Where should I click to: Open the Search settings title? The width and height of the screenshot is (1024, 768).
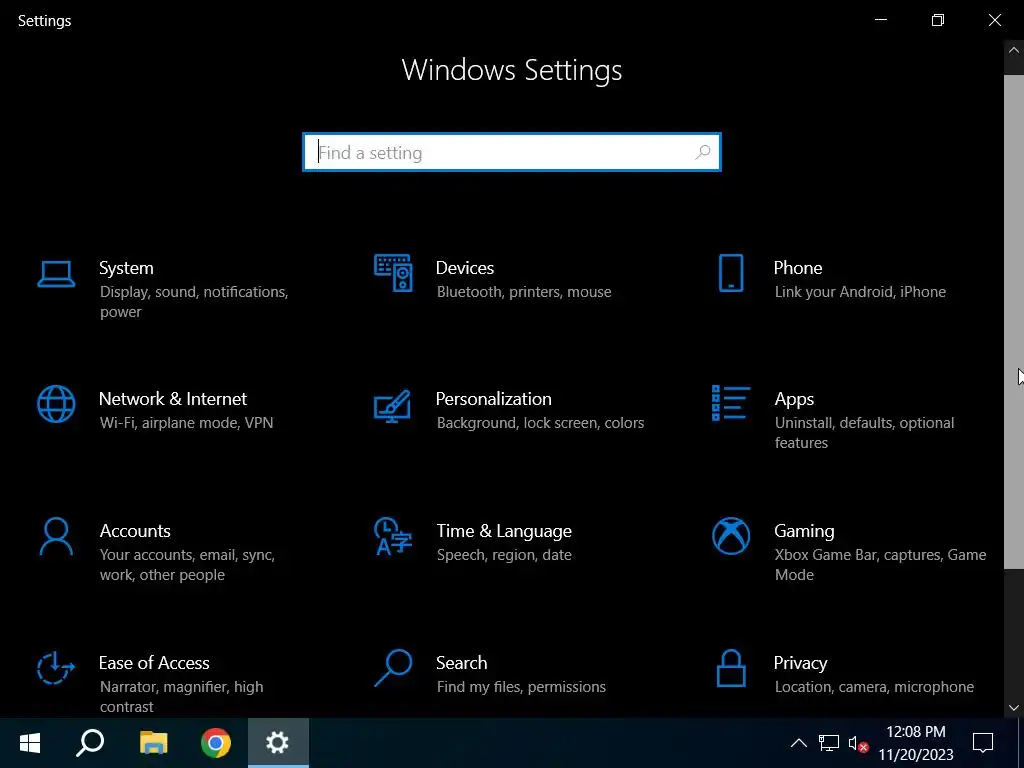coord(461,663)
